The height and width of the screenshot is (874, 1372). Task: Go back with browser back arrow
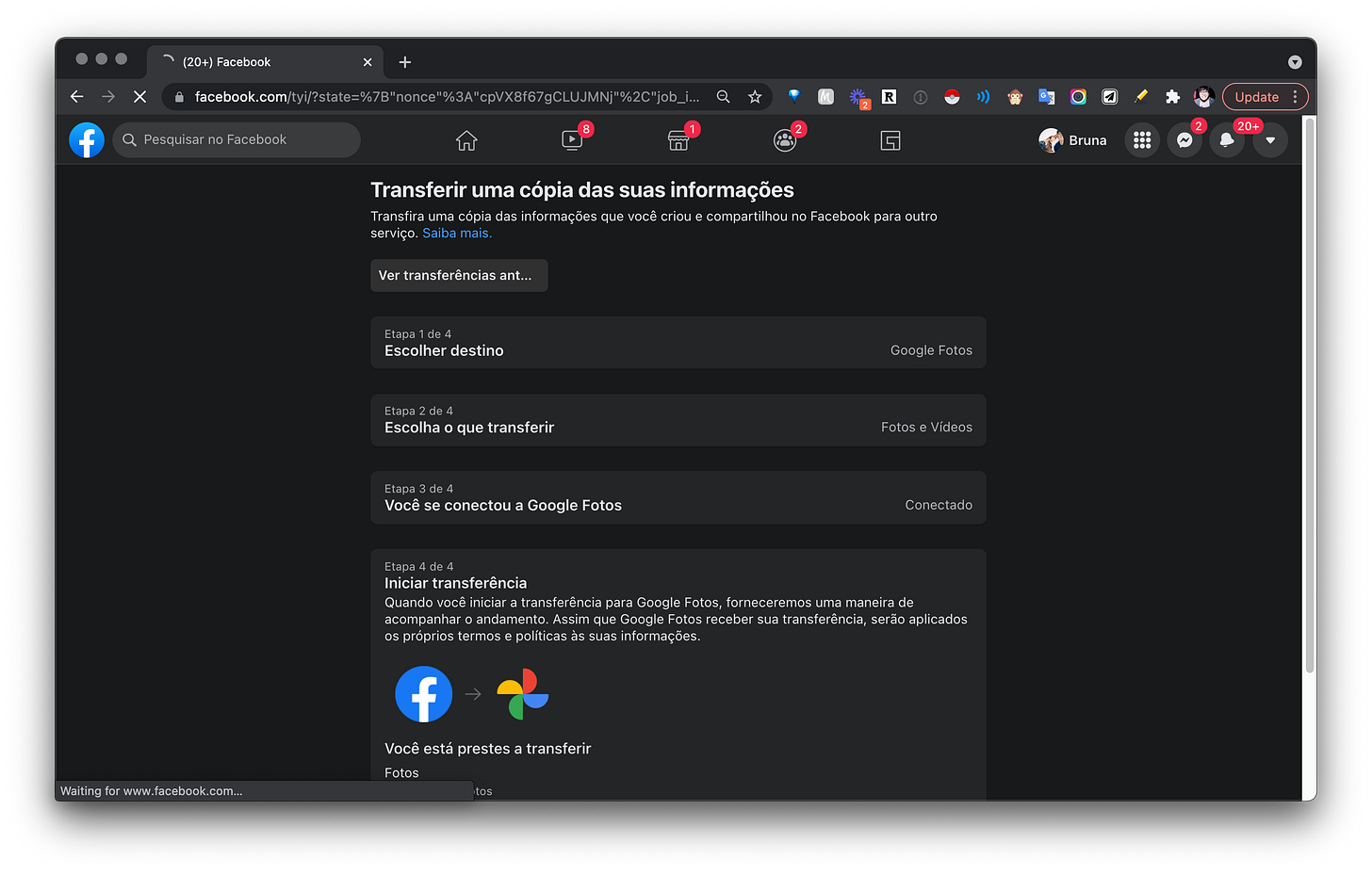pyautogui.click(x=77, y=96)
